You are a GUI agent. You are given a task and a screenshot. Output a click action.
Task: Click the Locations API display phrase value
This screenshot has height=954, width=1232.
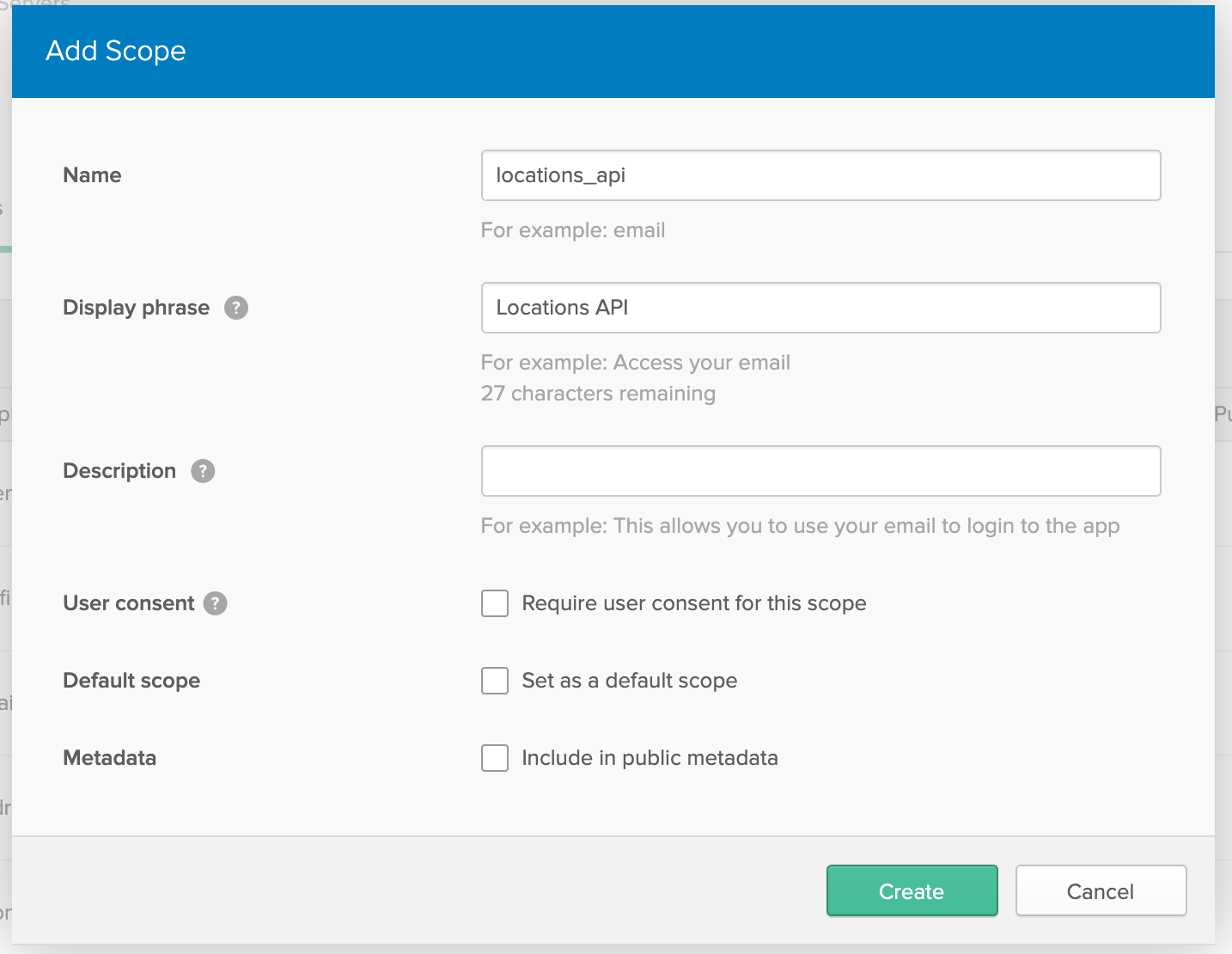[561, 308]
